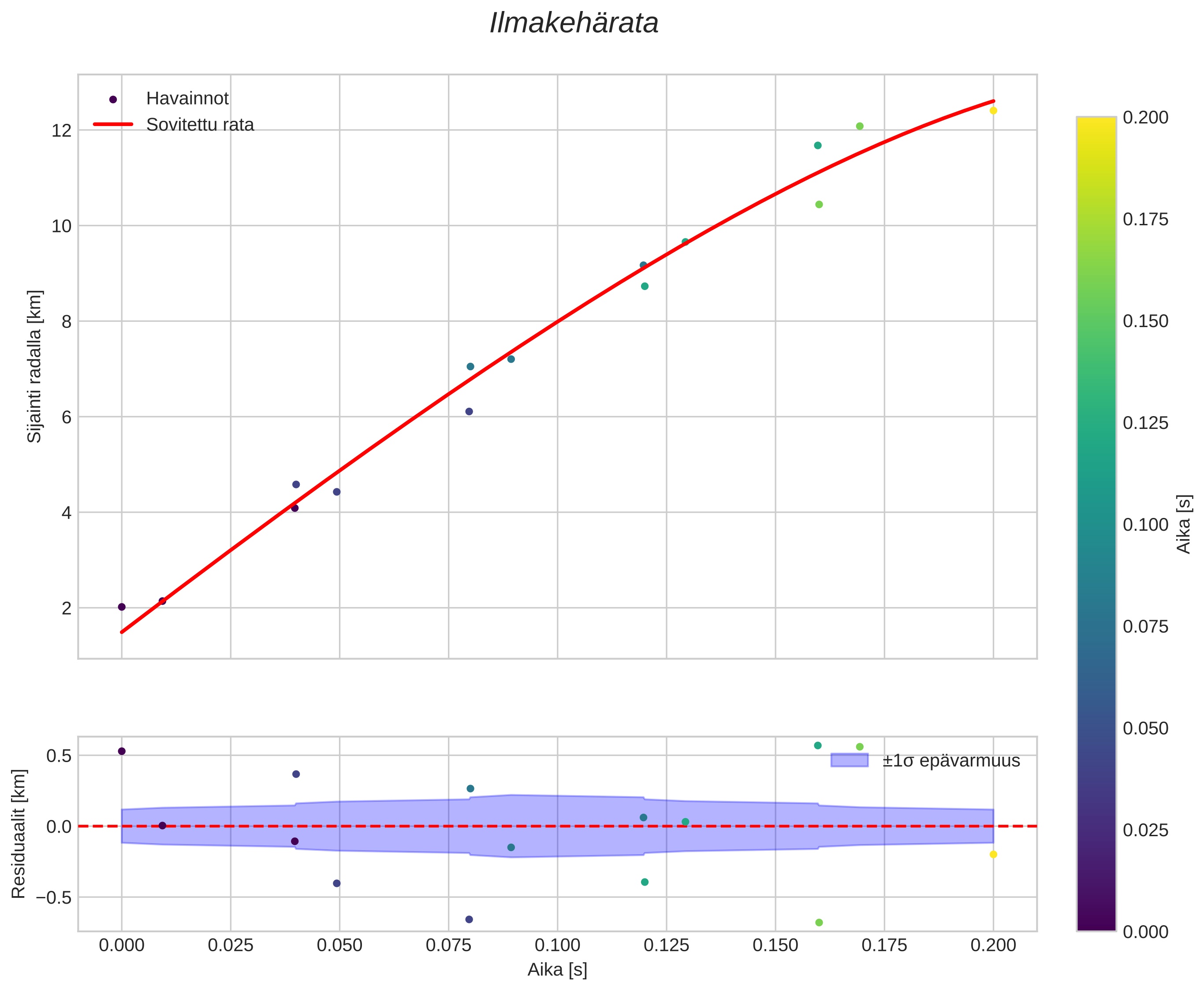Click the Havainnot legend dot marker
The image size is (1204, 990).
(113, 99)
